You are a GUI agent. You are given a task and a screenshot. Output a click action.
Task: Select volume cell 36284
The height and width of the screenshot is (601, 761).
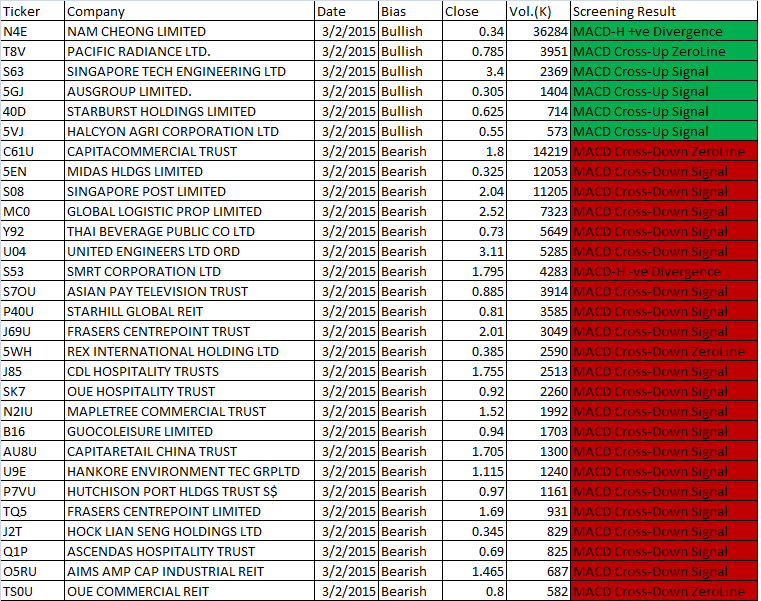pos(538,31)
